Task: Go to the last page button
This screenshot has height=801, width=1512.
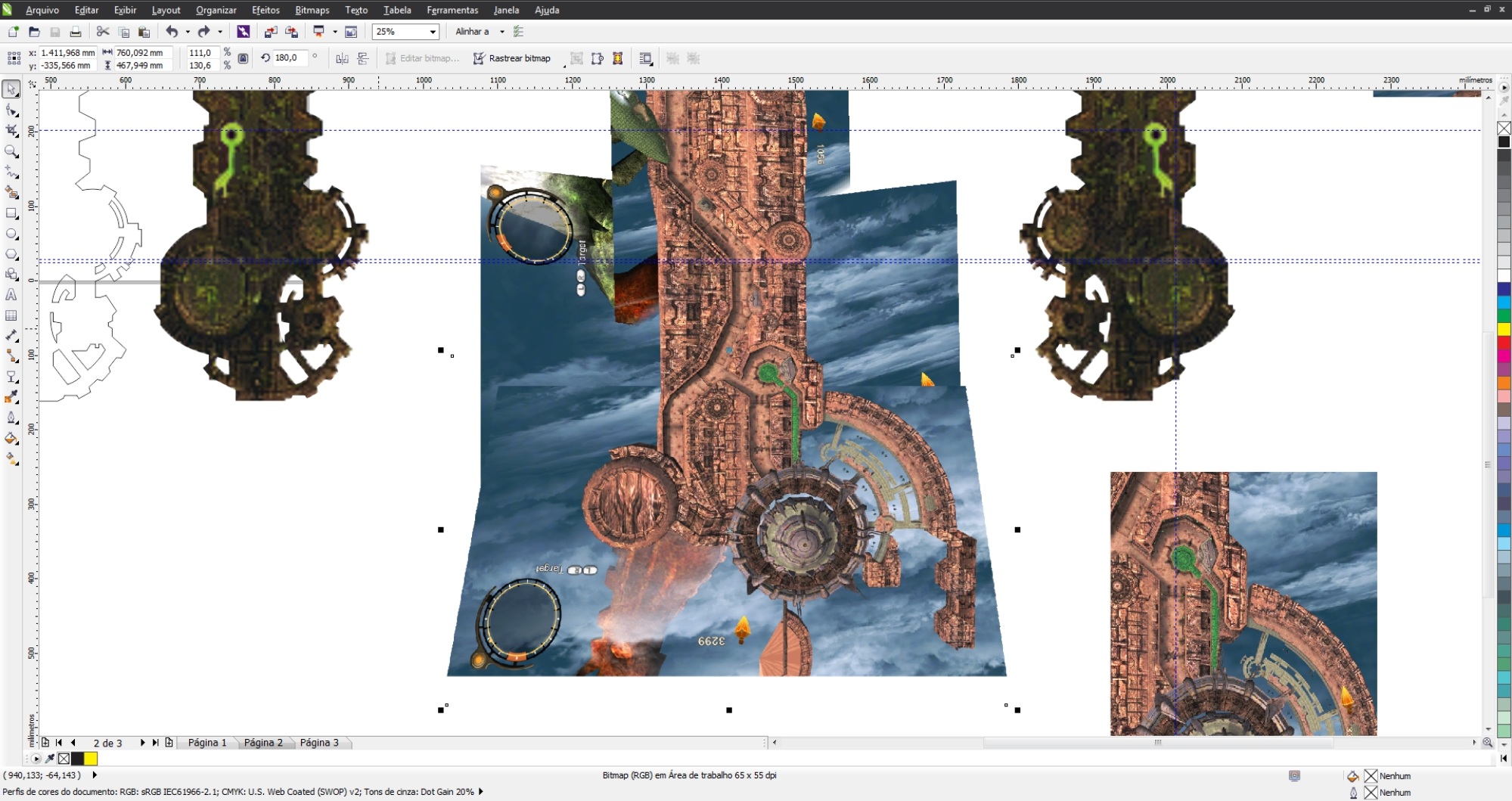Action: (155, 743)
